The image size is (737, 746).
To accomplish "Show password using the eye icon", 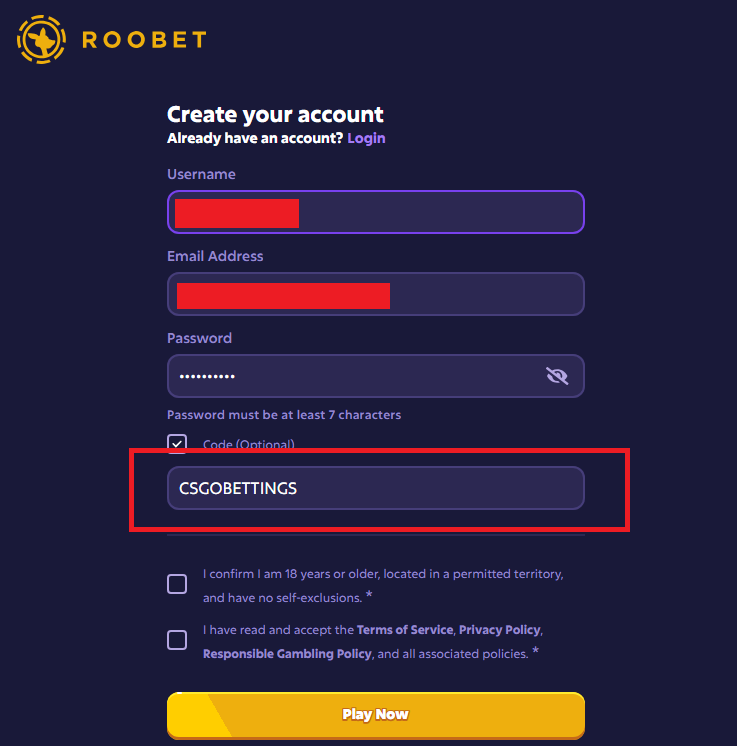I will click(557, 376).
